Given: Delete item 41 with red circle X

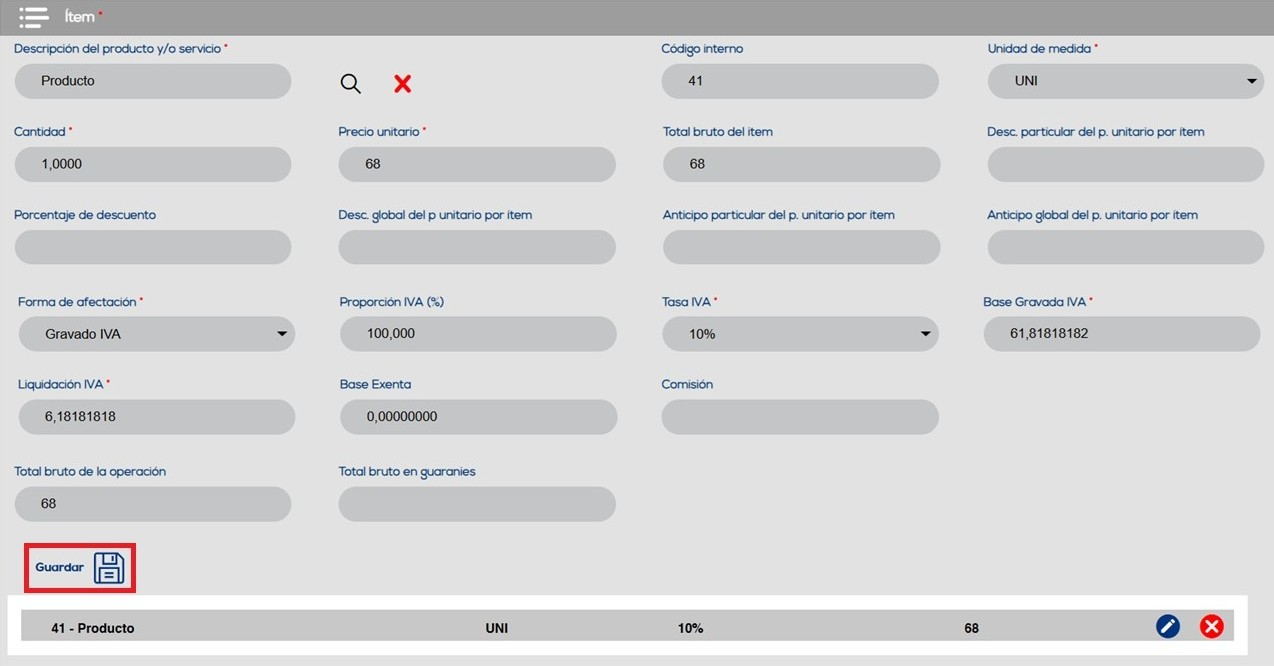Looking at the screenshot, I should (x=1211, y=627).
